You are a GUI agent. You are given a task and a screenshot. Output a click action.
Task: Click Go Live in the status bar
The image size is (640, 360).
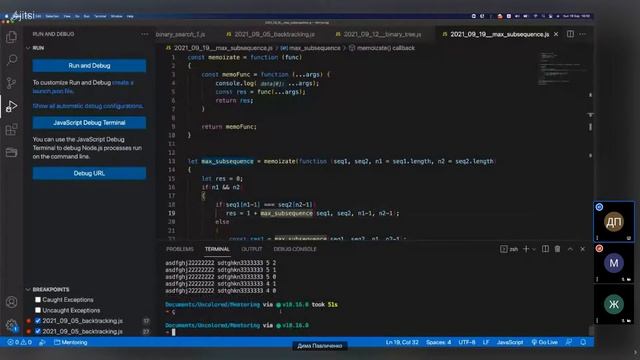pyautogui.click(x=544, y=342)
